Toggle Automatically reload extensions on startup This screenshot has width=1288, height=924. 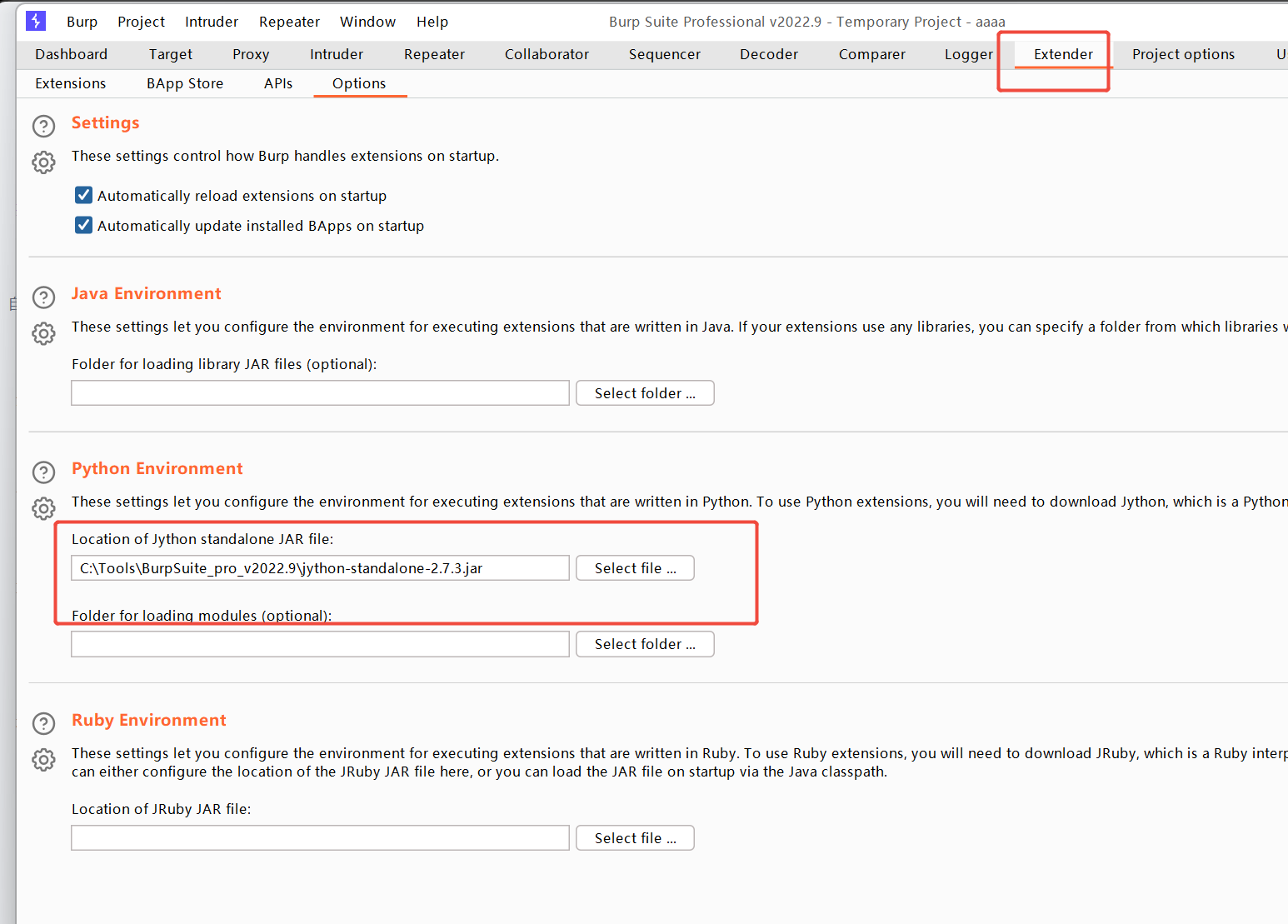tap(83, 195)
